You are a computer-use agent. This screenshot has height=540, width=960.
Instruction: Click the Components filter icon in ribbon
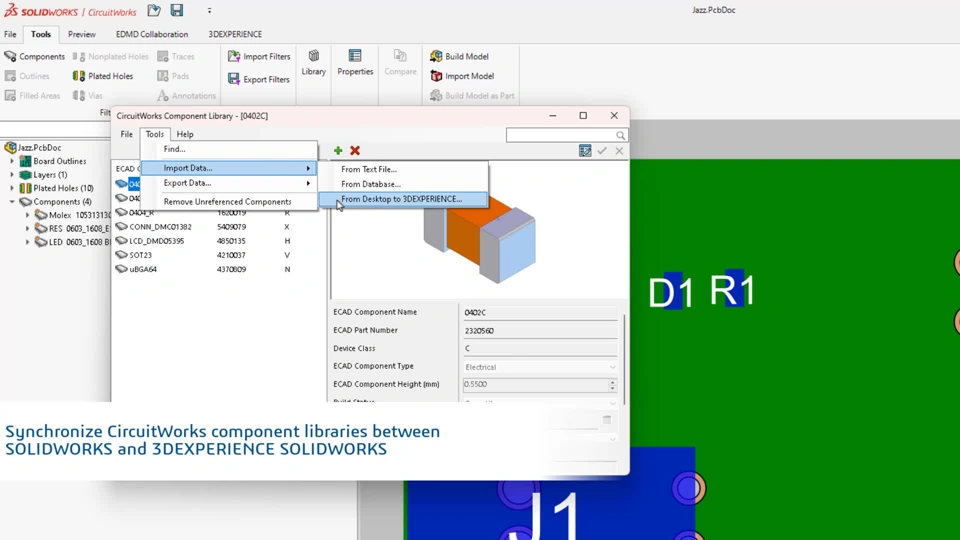(x=10, y=56)
